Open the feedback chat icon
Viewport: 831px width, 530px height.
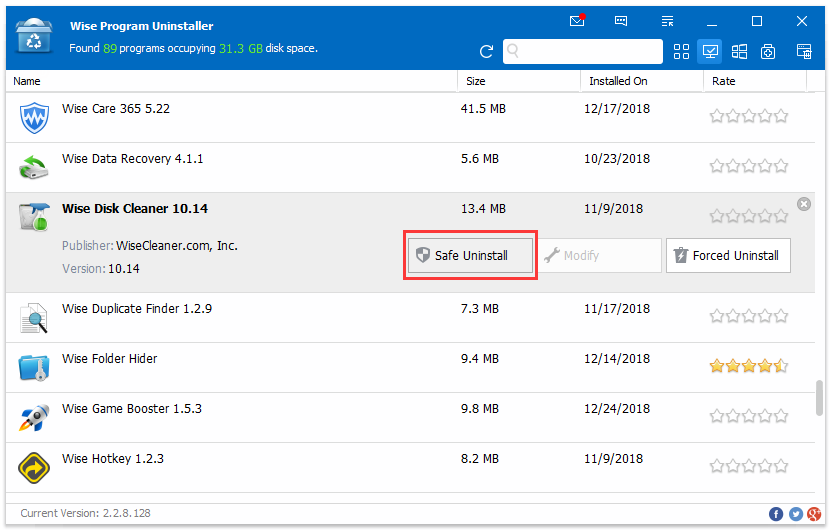(621, 21)
